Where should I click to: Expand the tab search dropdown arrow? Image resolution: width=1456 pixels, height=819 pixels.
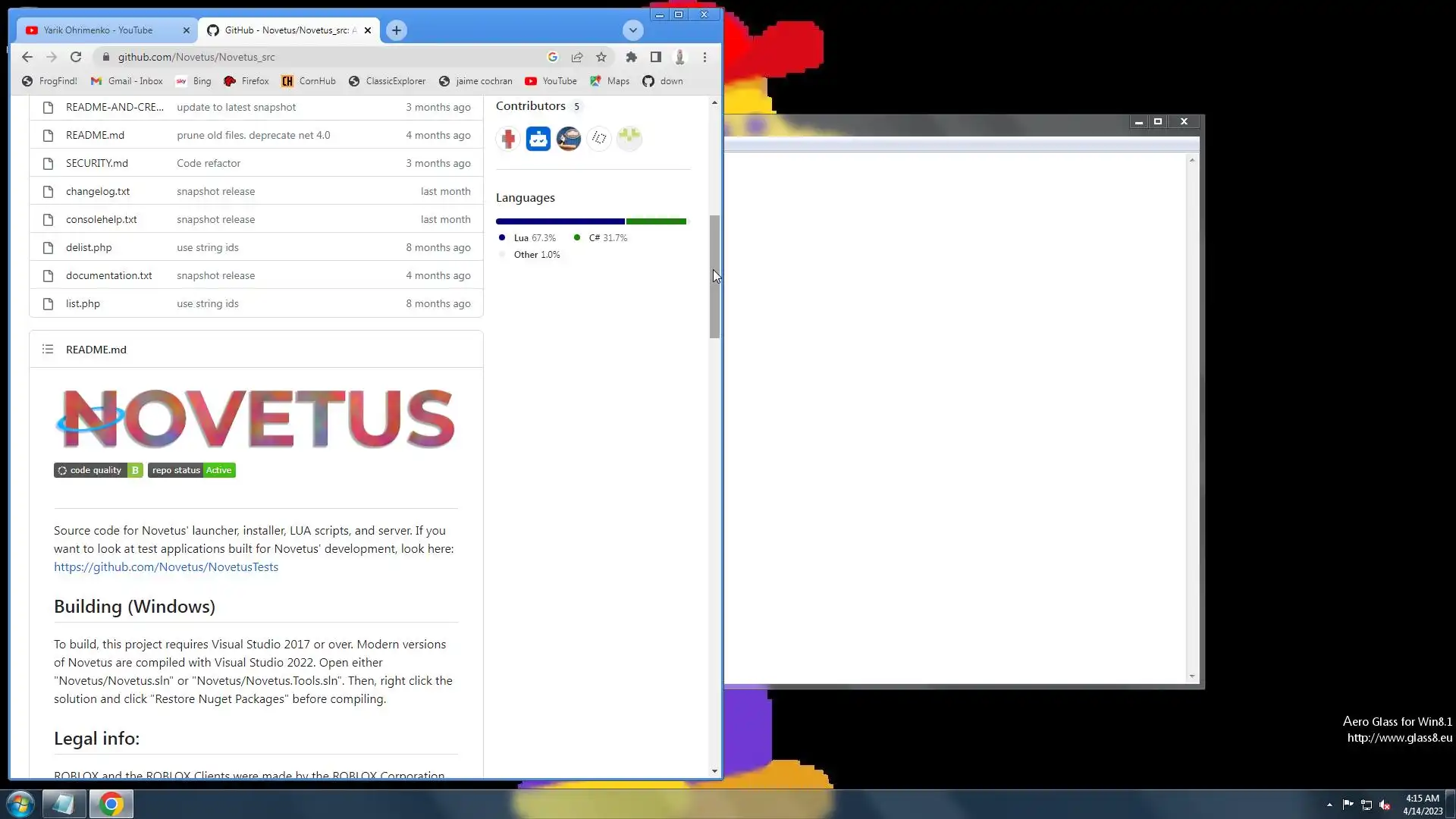(632, 30)
